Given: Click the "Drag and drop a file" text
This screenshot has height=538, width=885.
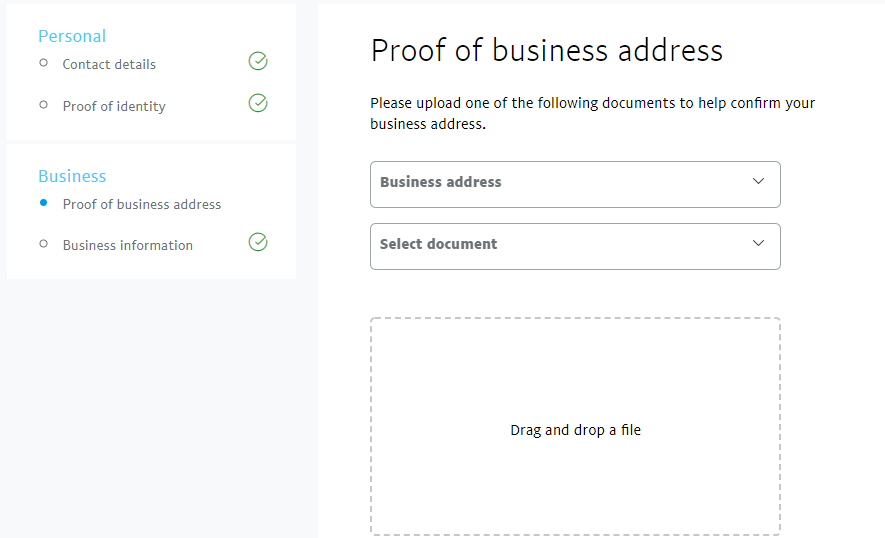Looking at the screenshot, I should click(575, 430).
